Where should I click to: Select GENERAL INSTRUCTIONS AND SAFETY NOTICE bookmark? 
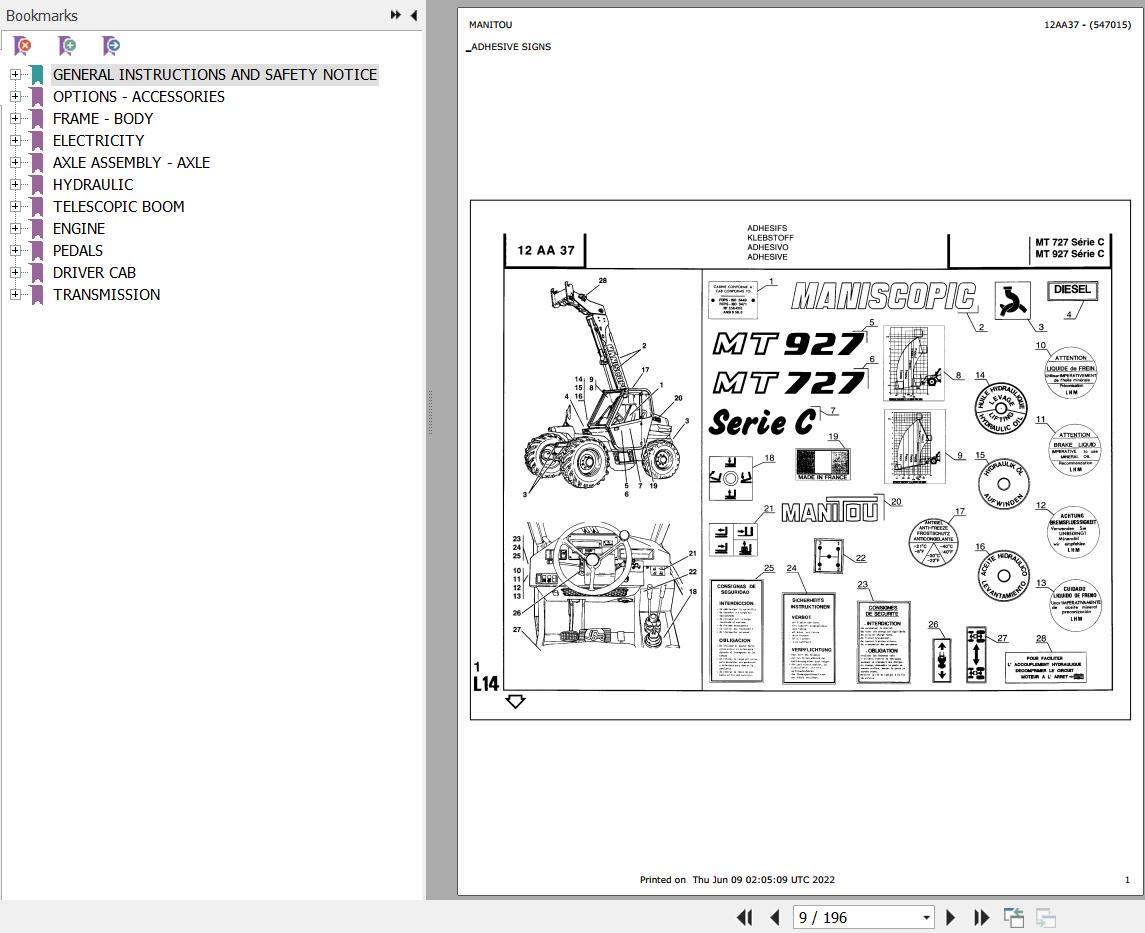tap(215, 74)
